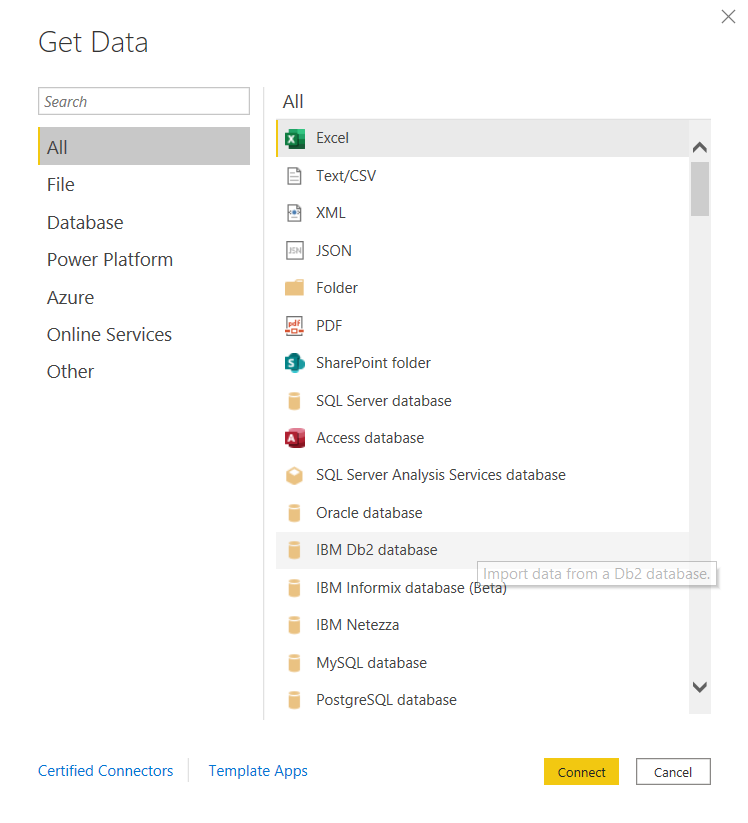Choose the PDF label

329,326
